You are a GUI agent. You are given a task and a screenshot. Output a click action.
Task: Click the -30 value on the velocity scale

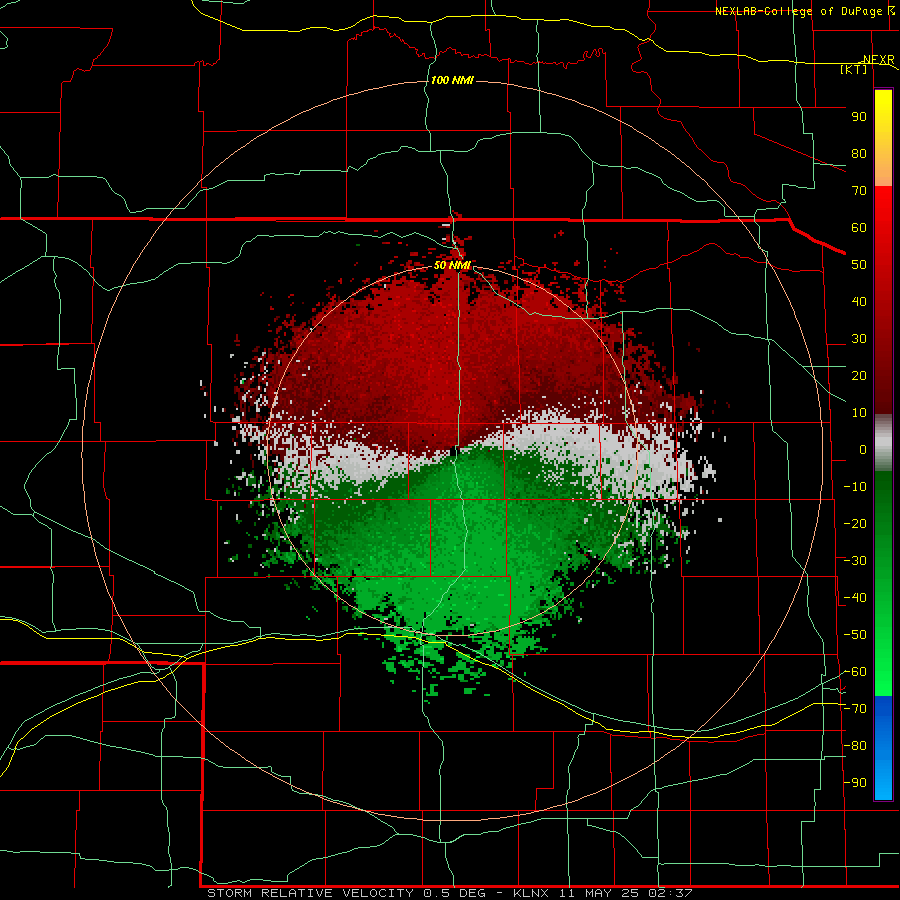pyautogui.click(x=855, y=561)
